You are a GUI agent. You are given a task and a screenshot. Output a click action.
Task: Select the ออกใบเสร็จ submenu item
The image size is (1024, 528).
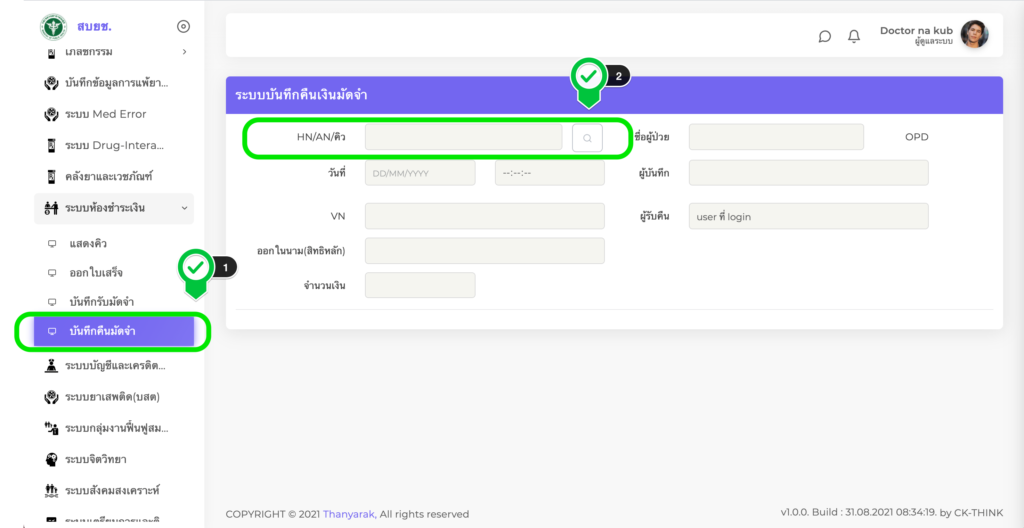[x=96, y=272]
